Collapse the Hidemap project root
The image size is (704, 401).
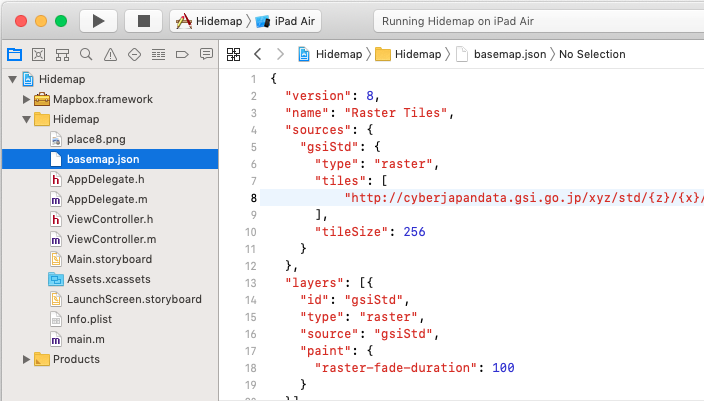tap(12, 78)
